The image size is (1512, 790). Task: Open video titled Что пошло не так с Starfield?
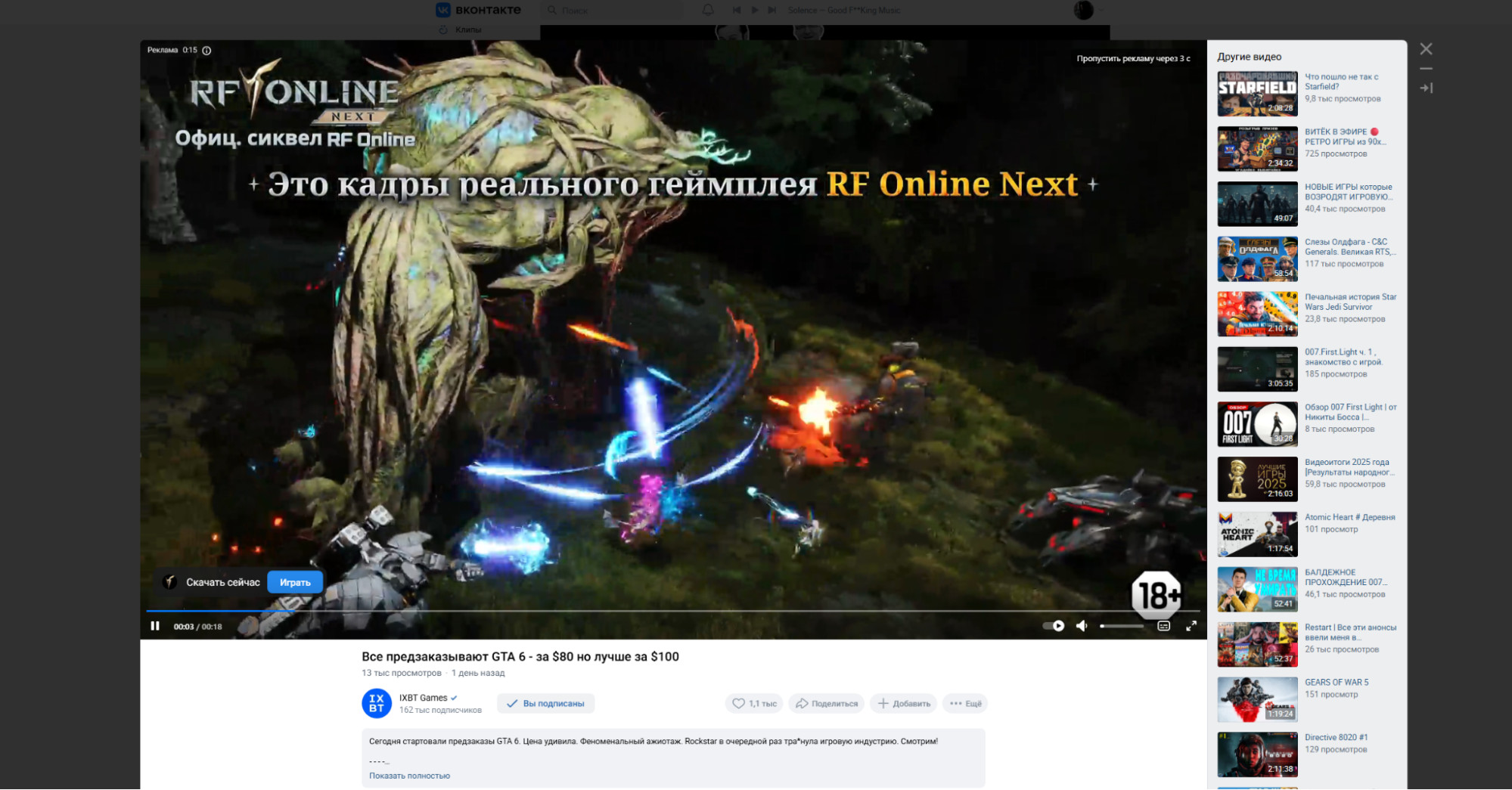(x=1341, y=82)
